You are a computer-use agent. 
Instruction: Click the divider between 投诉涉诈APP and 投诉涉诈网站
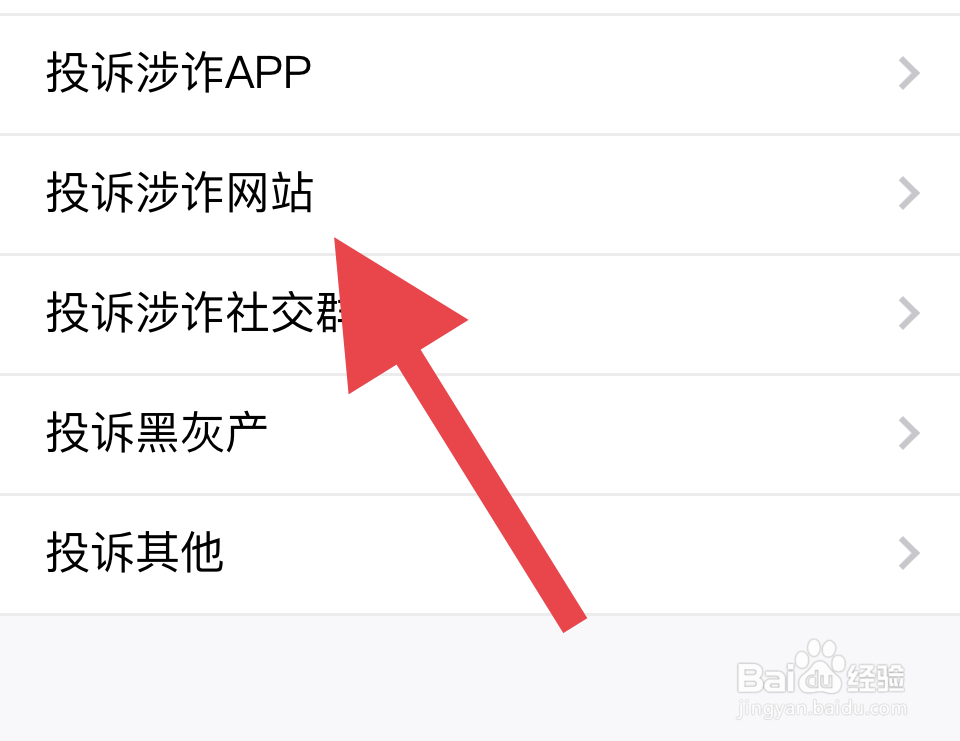pos(480,134)
